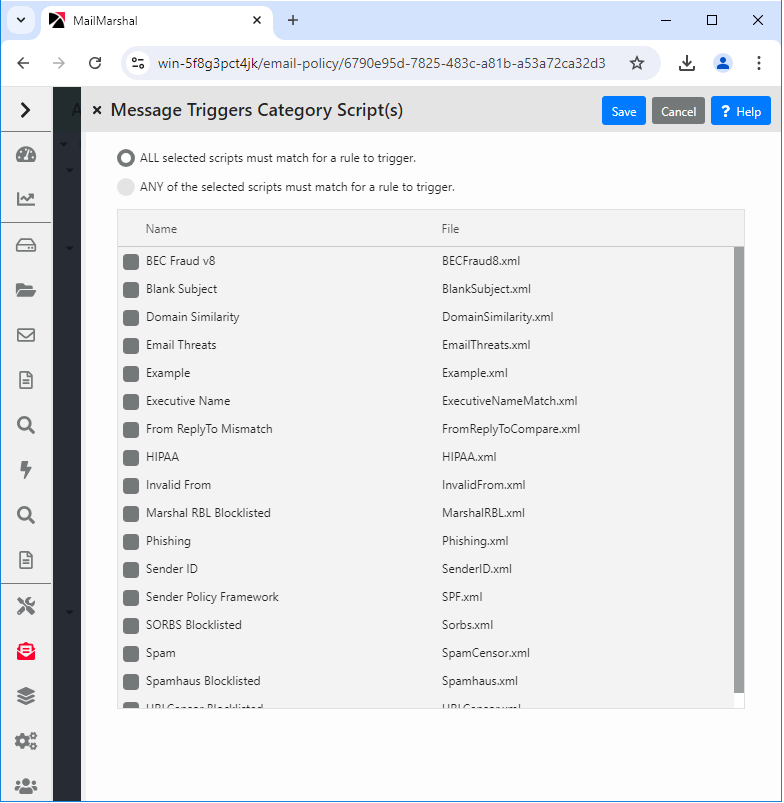Image resolution: width=784 pixels, height=803 pixels.
Task: Check the BEC Fraud v8 script checkbox
Action: click(x=130, y=262)
